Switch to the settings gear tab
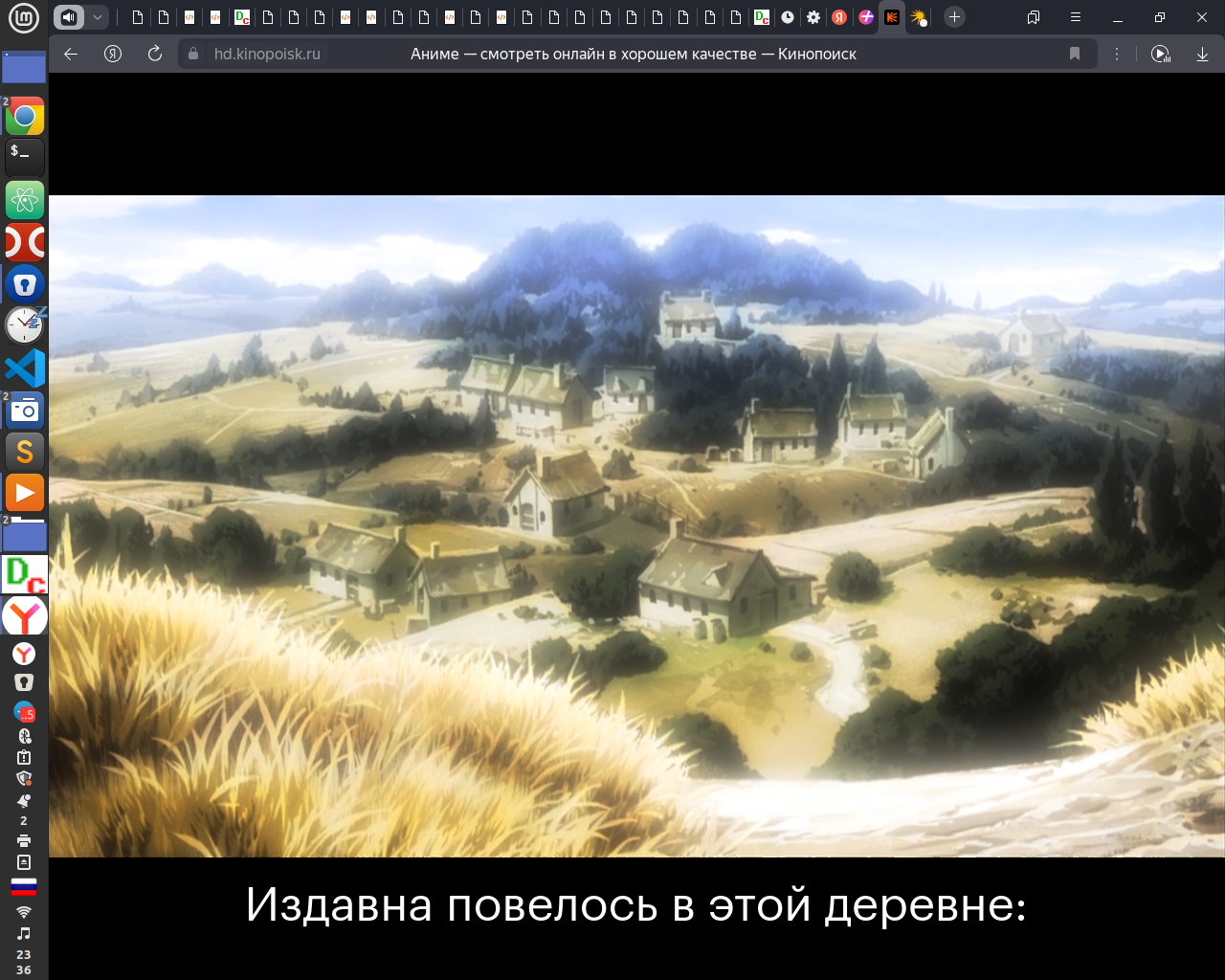The width and height of the screenshot is (1225, 980). (813, 17)
